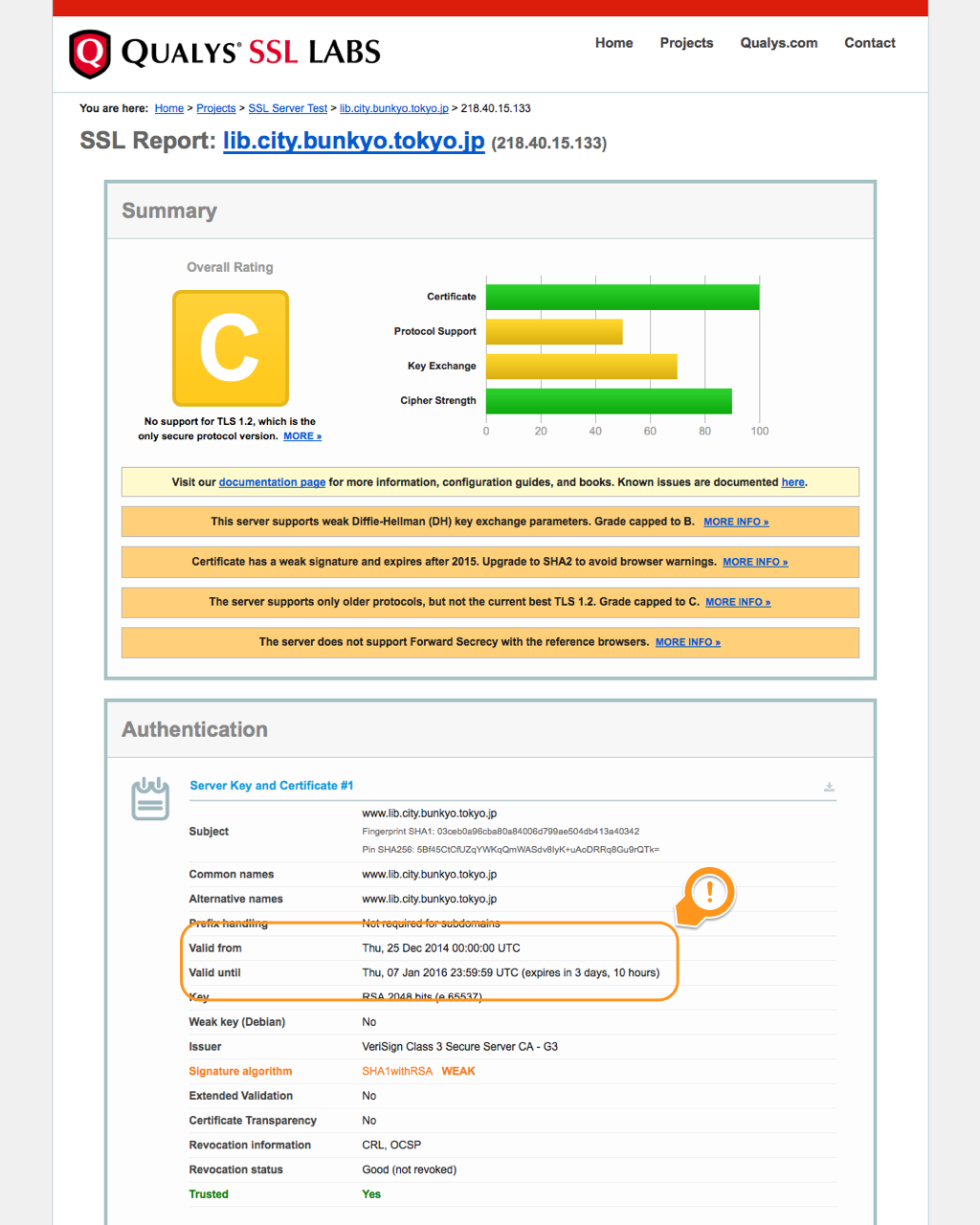
Task: Open Projects in the top navigation menu
Action: [x=686, y=43]
